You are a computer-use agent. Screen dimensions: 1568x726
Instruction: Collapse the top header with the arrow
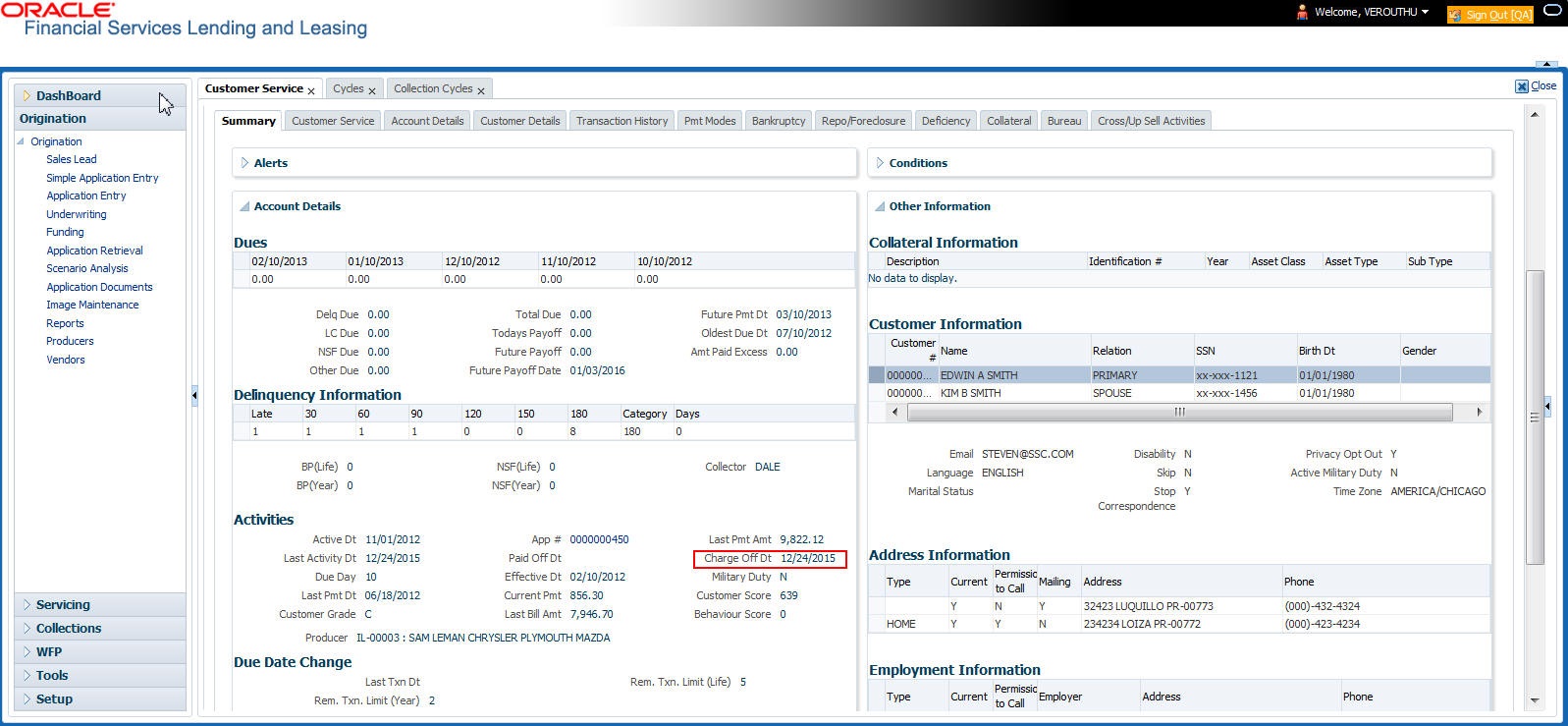[x=1546, y=63]
